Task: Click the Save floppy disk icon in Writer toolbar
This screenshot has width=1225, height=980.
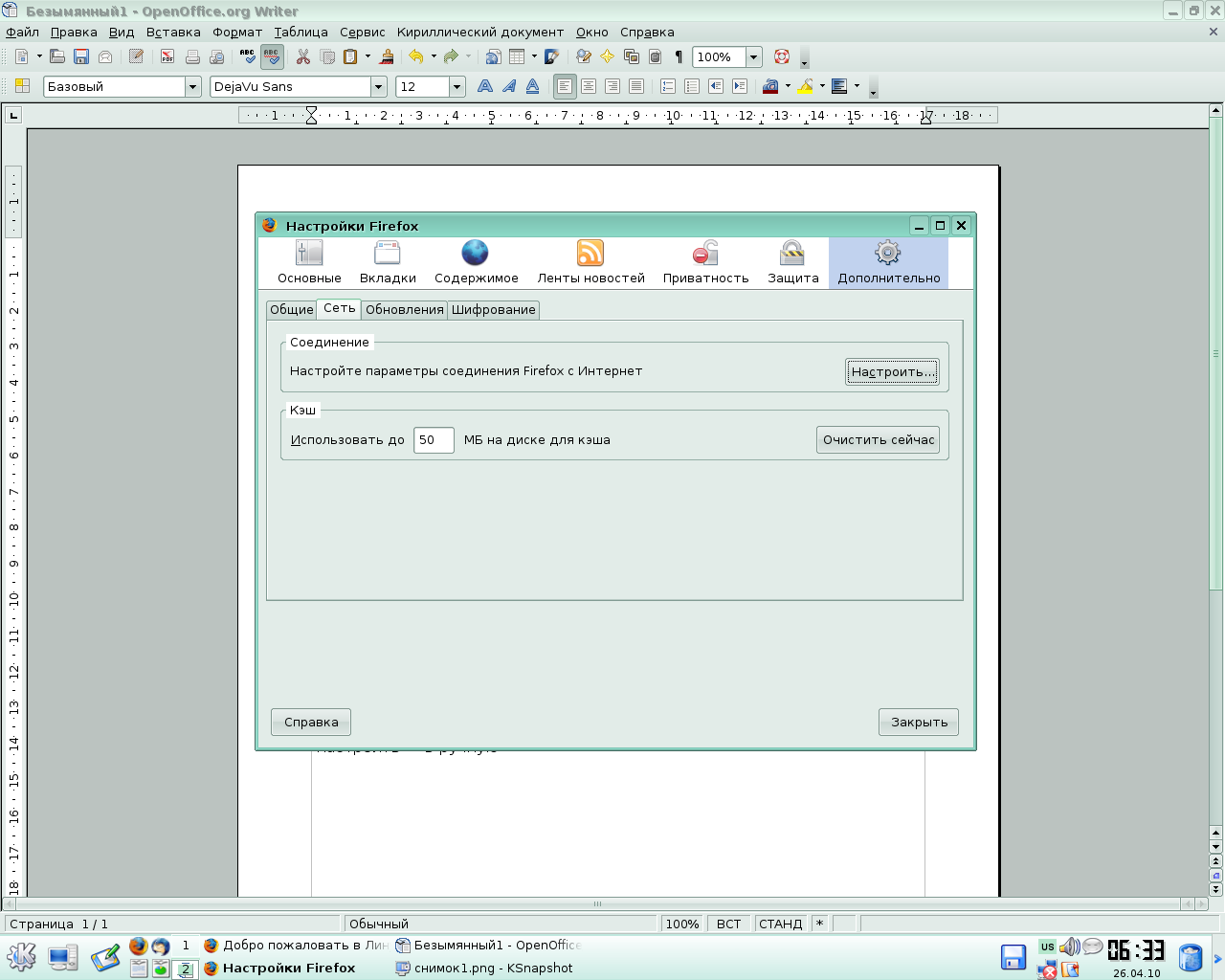Action: pyautogui.click(x=81, y=56)
